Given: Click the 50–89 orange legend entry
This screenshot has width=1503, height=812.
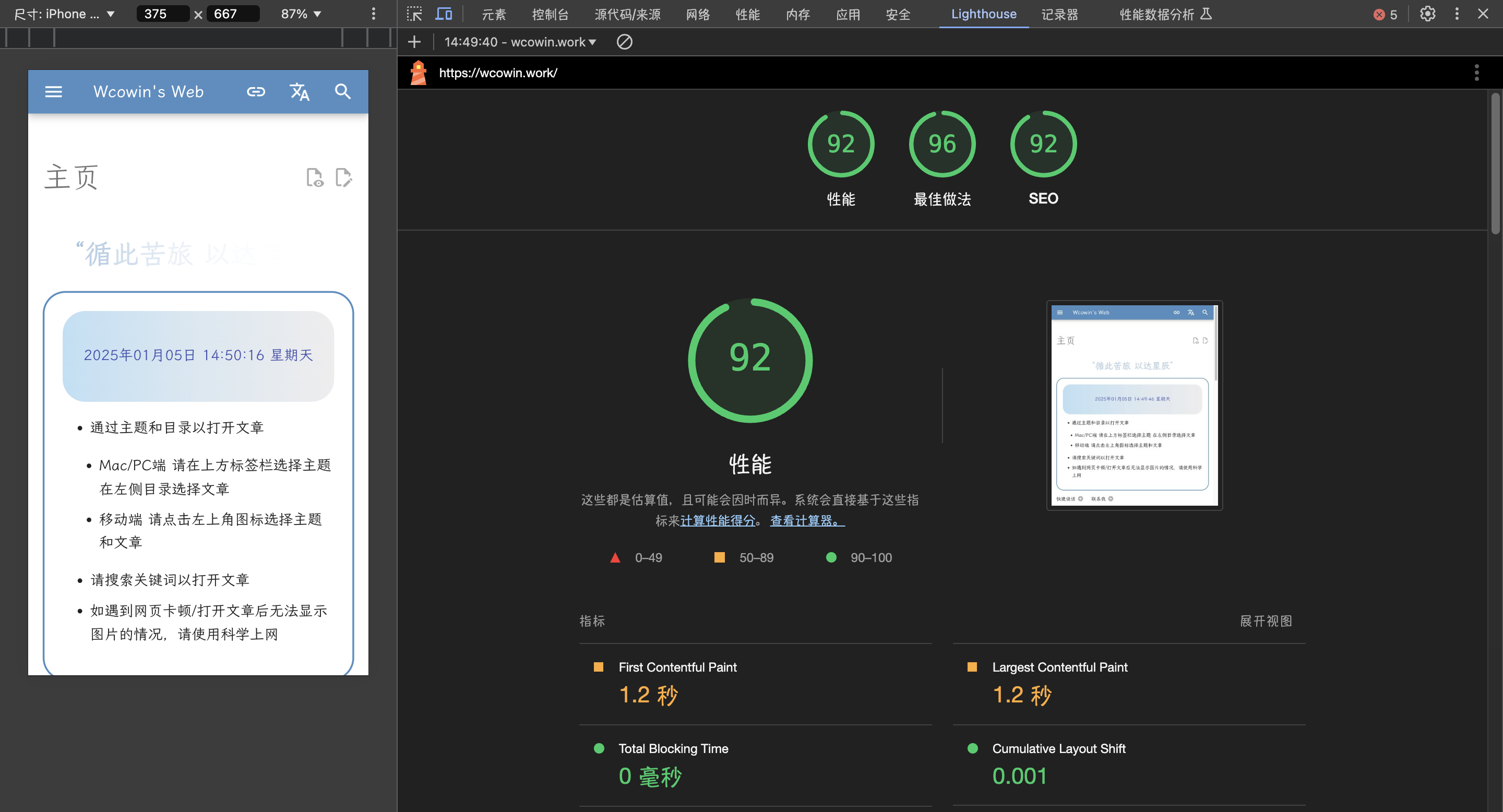Looking at the screenshot, I should point(744,558).
